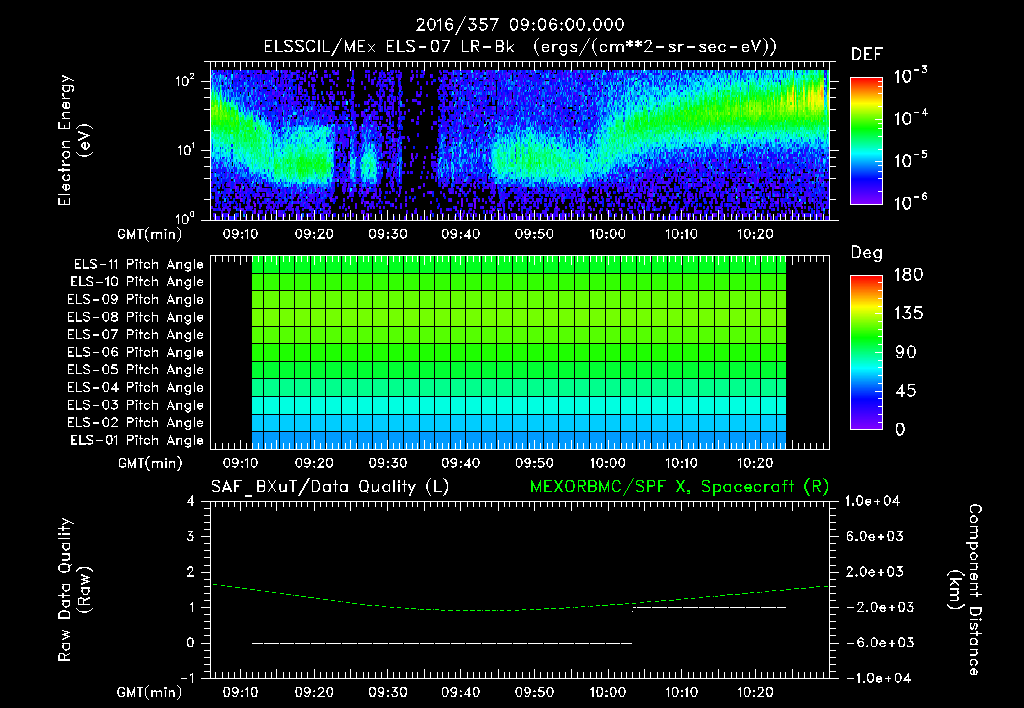Click GMT(min) label under the electron spectrogram
The image size is (1024, 708).
[x=150, y=234]
